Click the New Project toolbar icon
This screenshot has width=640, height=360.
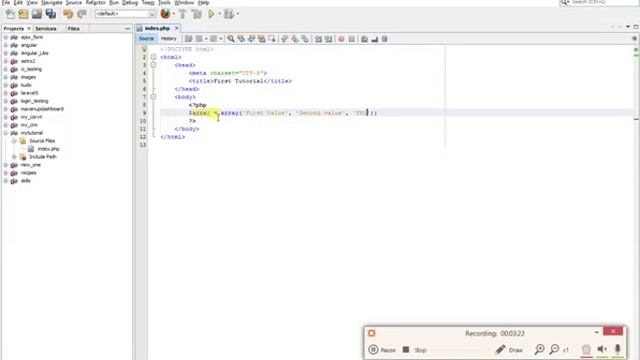click(x=23, y=14)
